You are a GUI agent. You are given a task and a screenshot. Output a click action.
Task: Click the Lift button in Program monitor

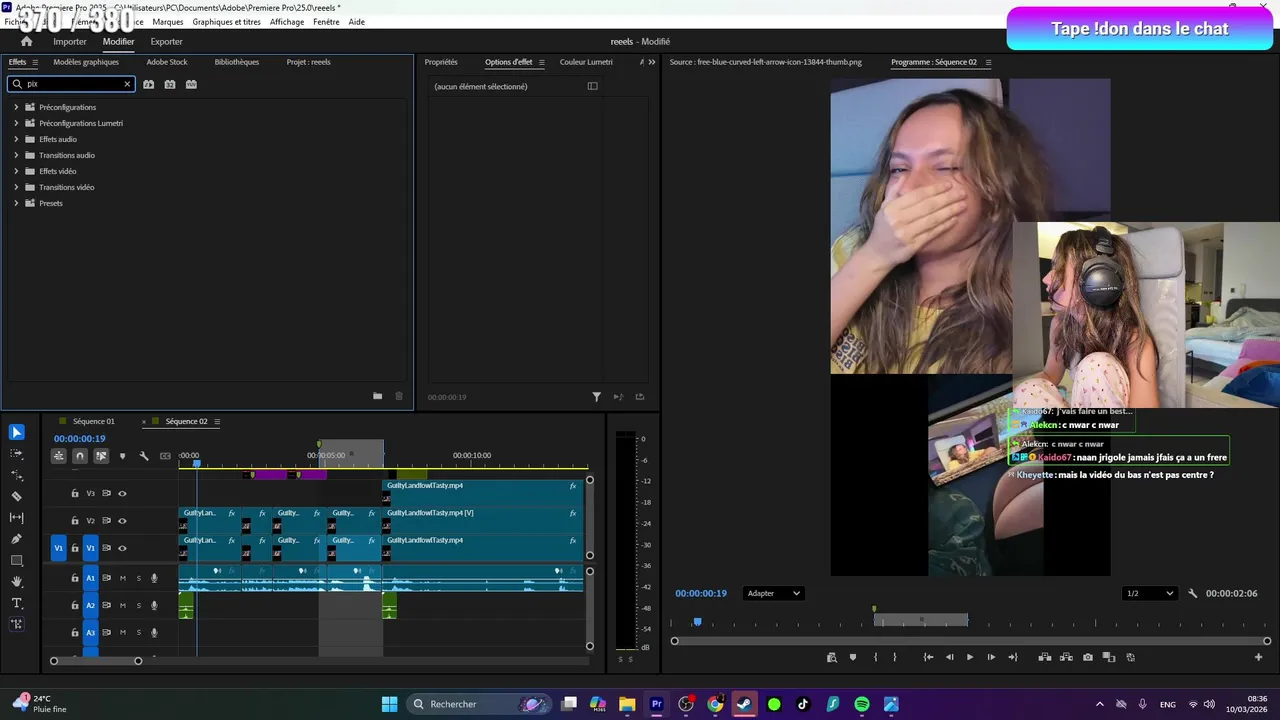1044,657
